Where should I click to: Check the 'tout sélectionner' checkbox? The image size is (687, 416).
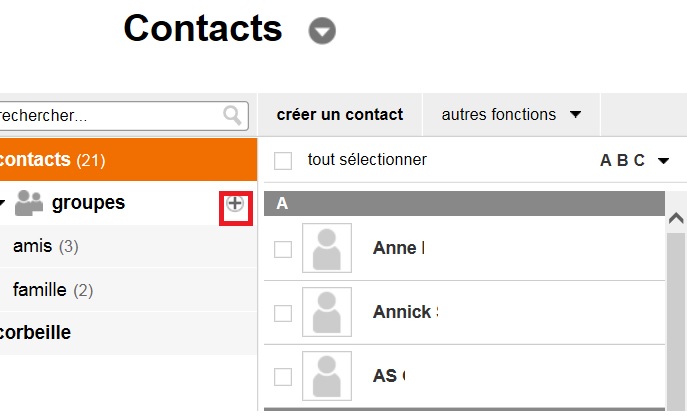pyautogui.click(x=283, y=160)
